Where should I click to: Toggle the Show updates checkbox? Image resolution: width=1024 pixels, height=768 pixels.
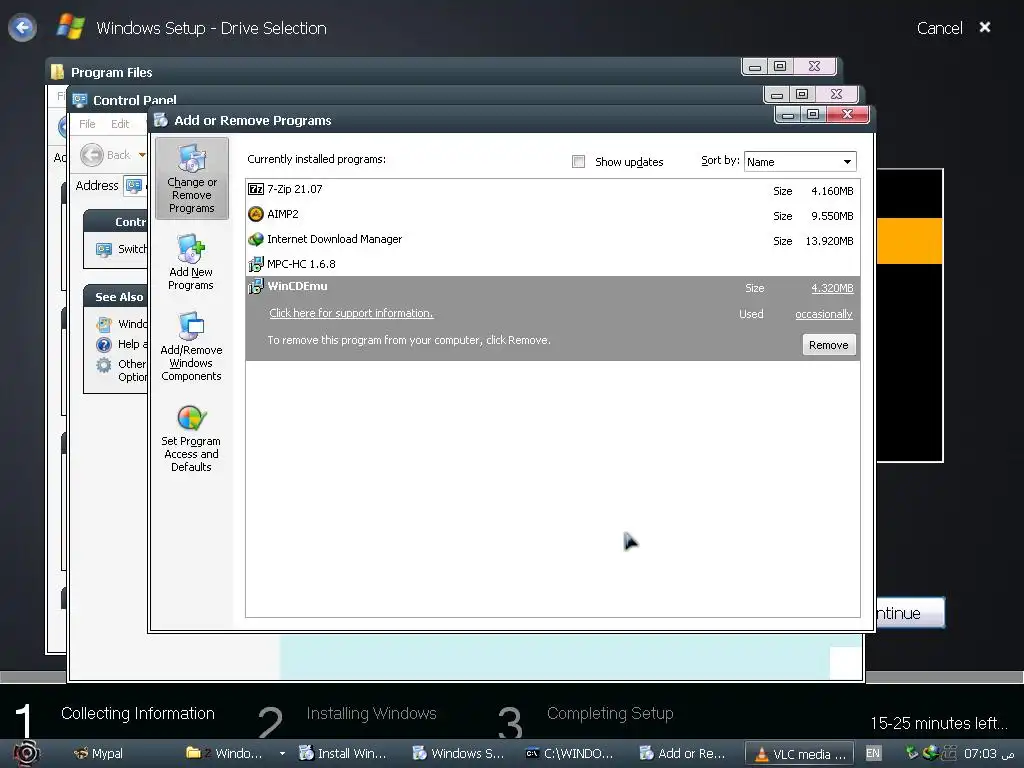pos(578,161)
